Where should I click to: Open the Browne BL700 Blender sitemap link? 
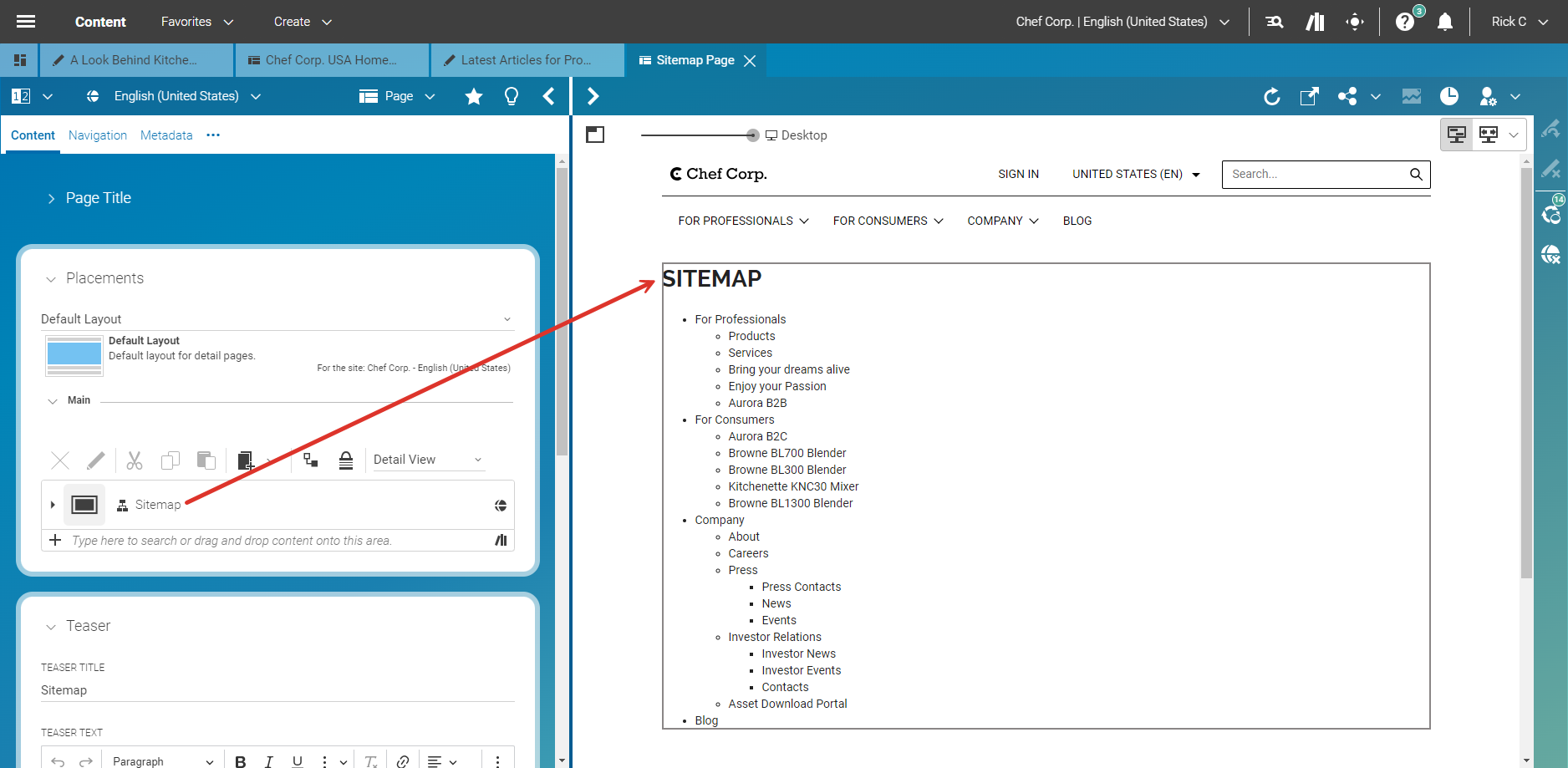pos(787,452)
